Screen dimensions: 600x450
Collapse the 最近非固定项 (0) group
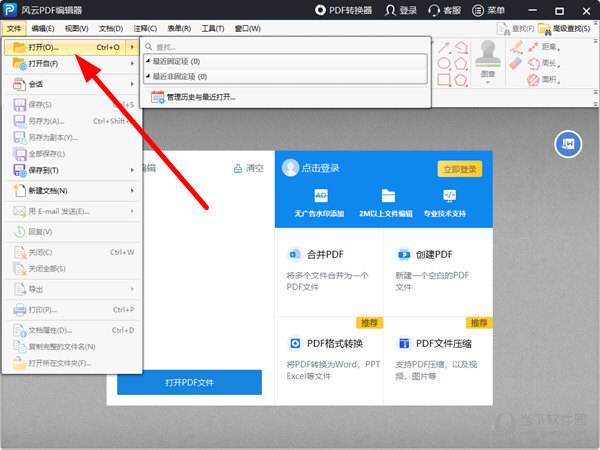pyautogui.click(x=148, y=77)
